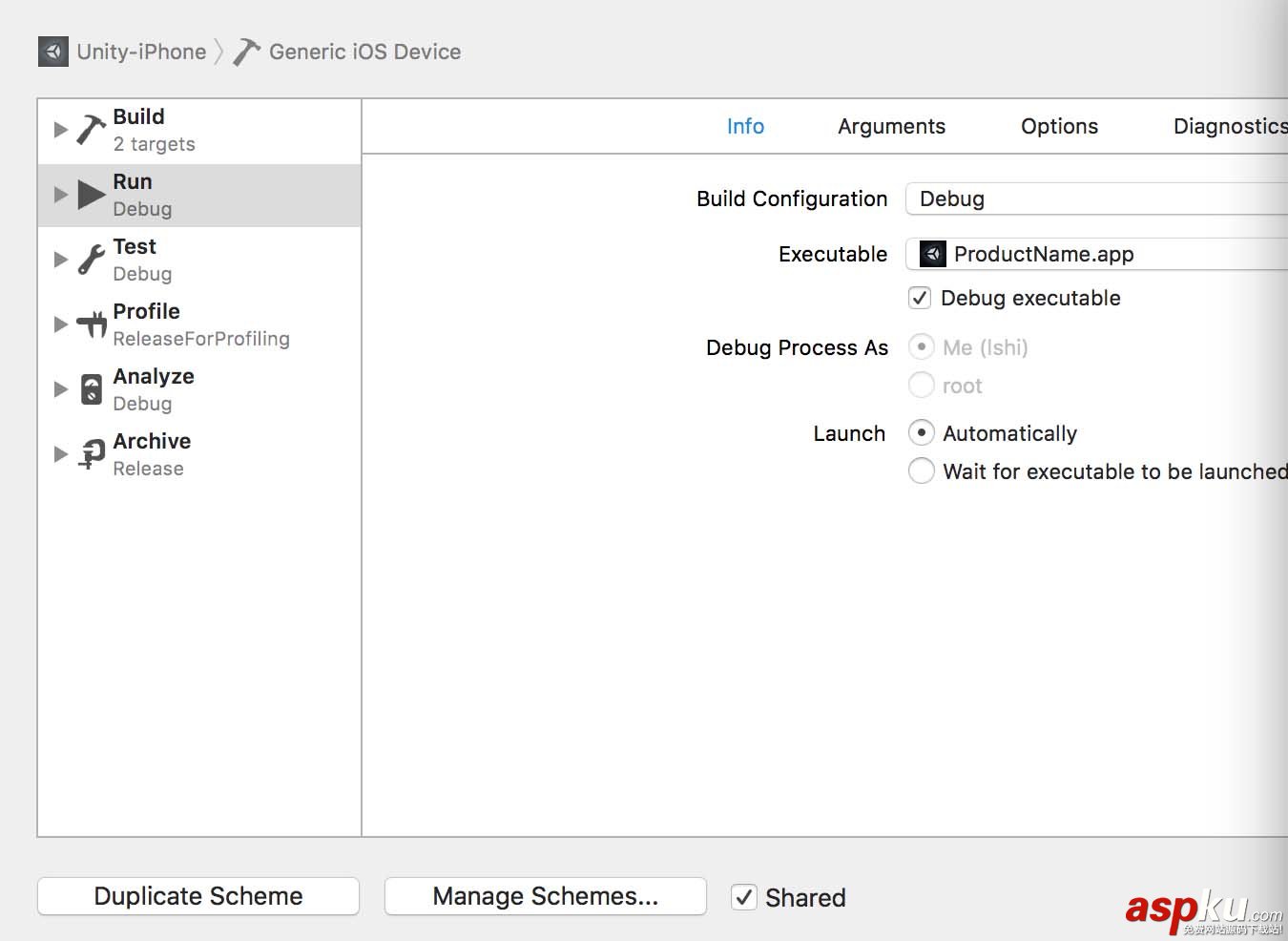
Task: Expand the Test action disclosure triangle
Action: 60,260
